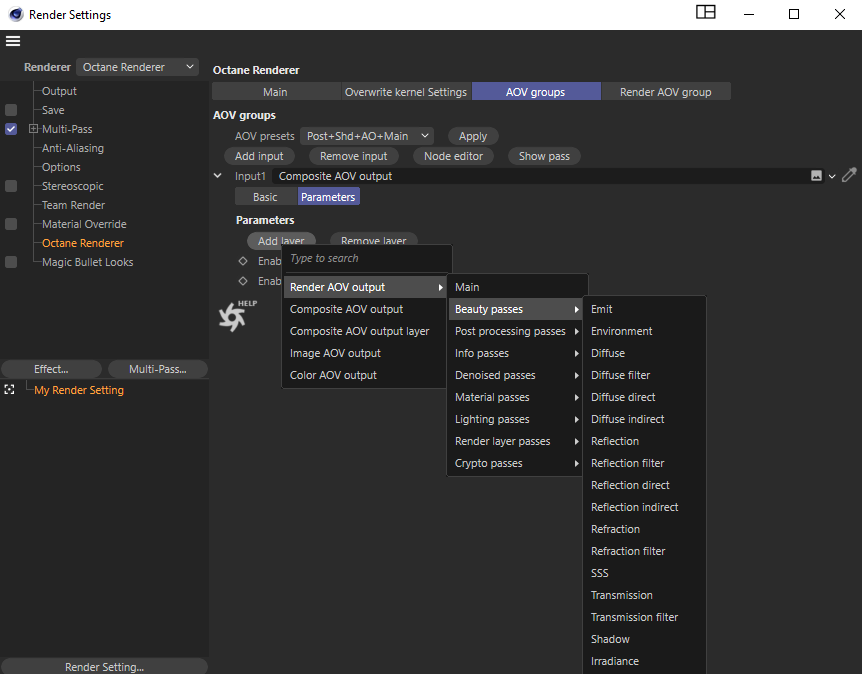
Task: Expand Lighting passes submenu
Action: pyautogui.click(x=515, y=419)
